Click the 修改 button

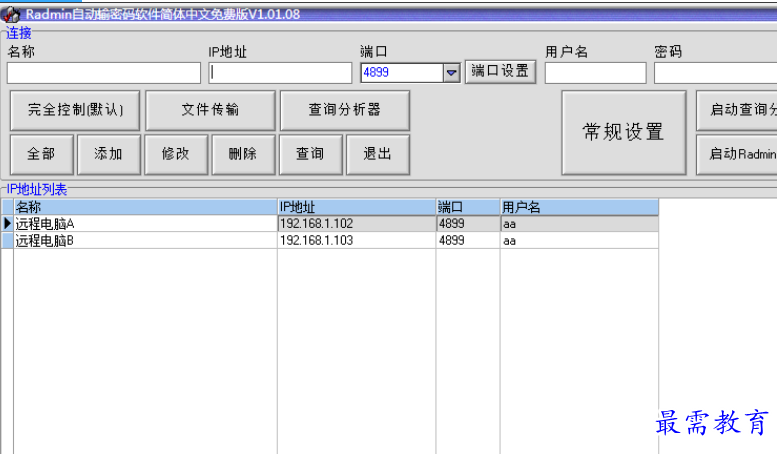[176, 154]
